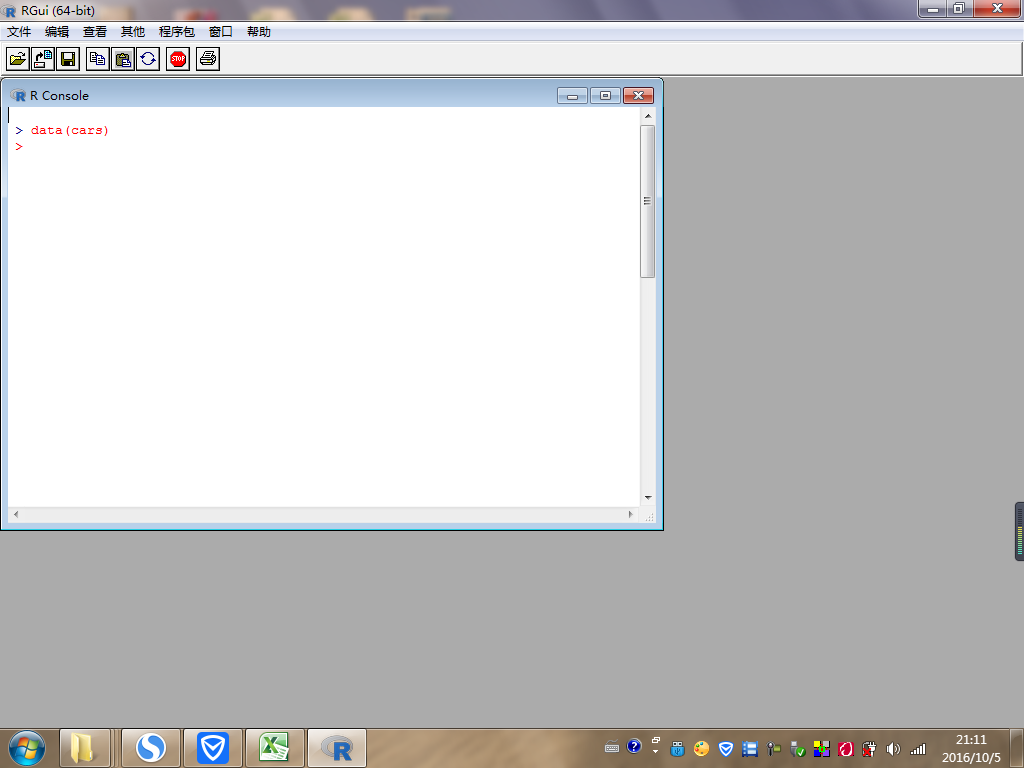Click the R taskbar button
Screen dimensions: 1024x768
pos(337,748)
